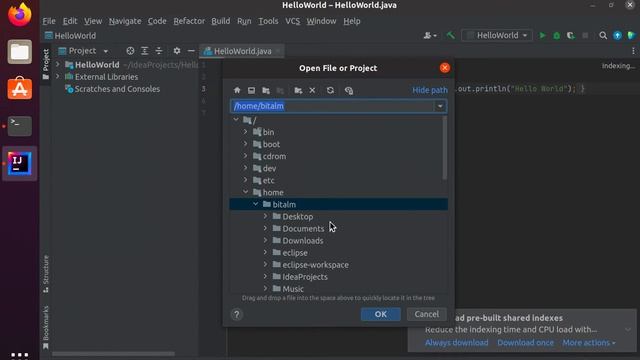This screenshot has height=360, width=640.
Task: Open the VCS menu
Action: click(292, 21)
